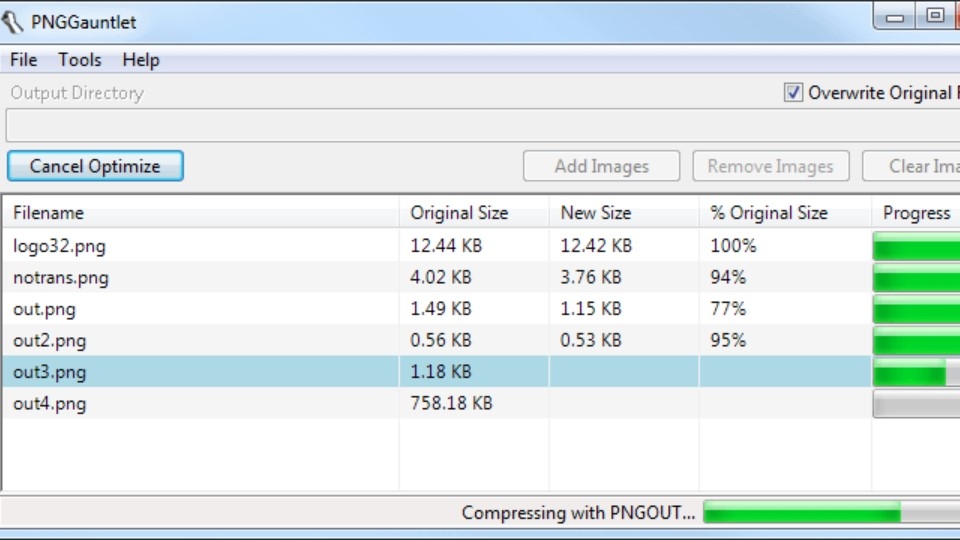Select the out4.png file row

pos(481,403)
